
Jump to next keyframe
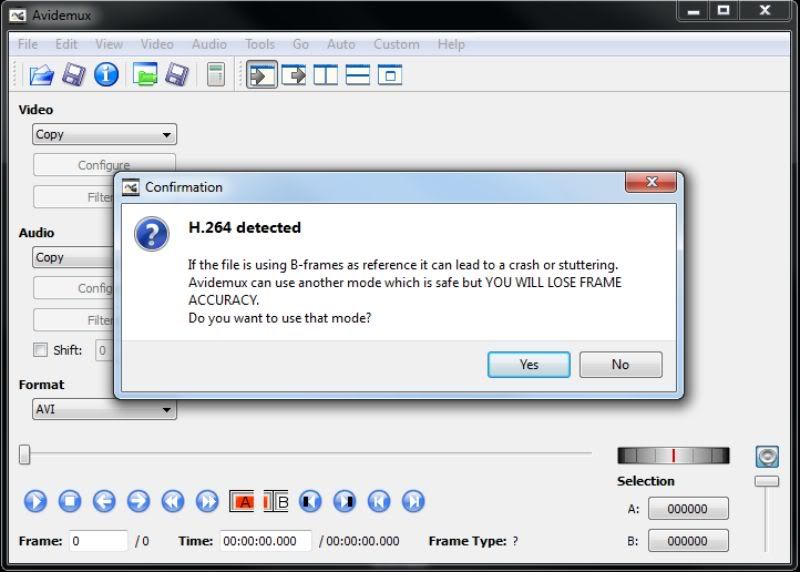(207, 501)
